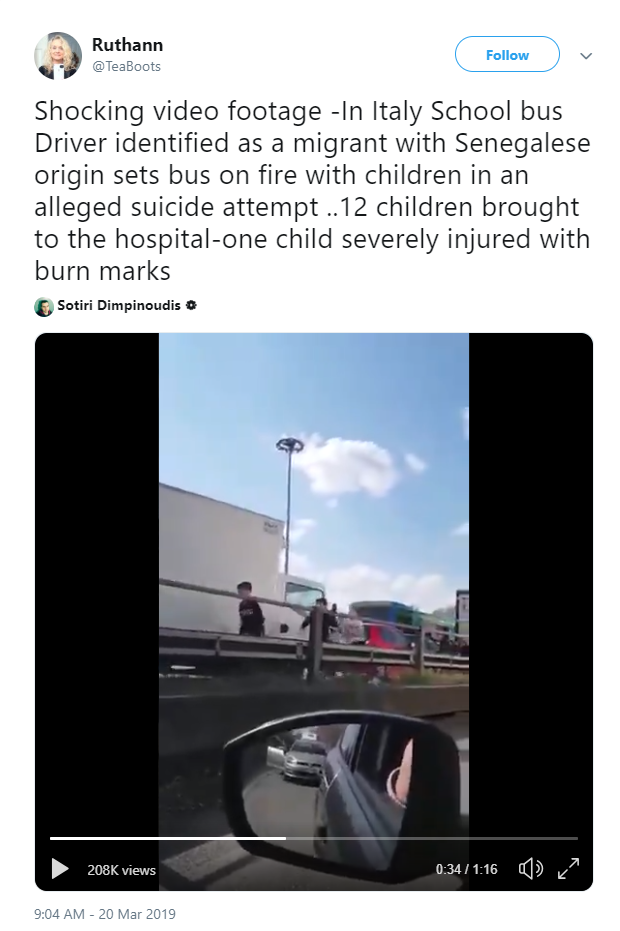620x931 pixels.
Task: Click the tweet text about Italy school bus
Action: [x=312, y=191]
